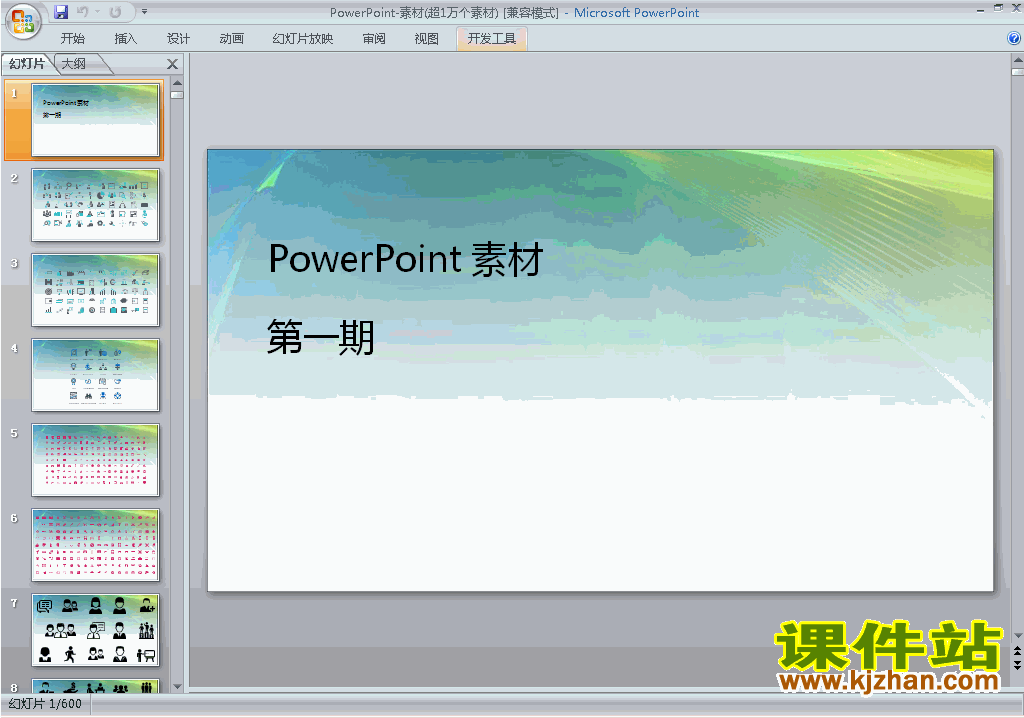Undo the last action
The width and height of the screenshot is (1024, 718).
point(82,12)
